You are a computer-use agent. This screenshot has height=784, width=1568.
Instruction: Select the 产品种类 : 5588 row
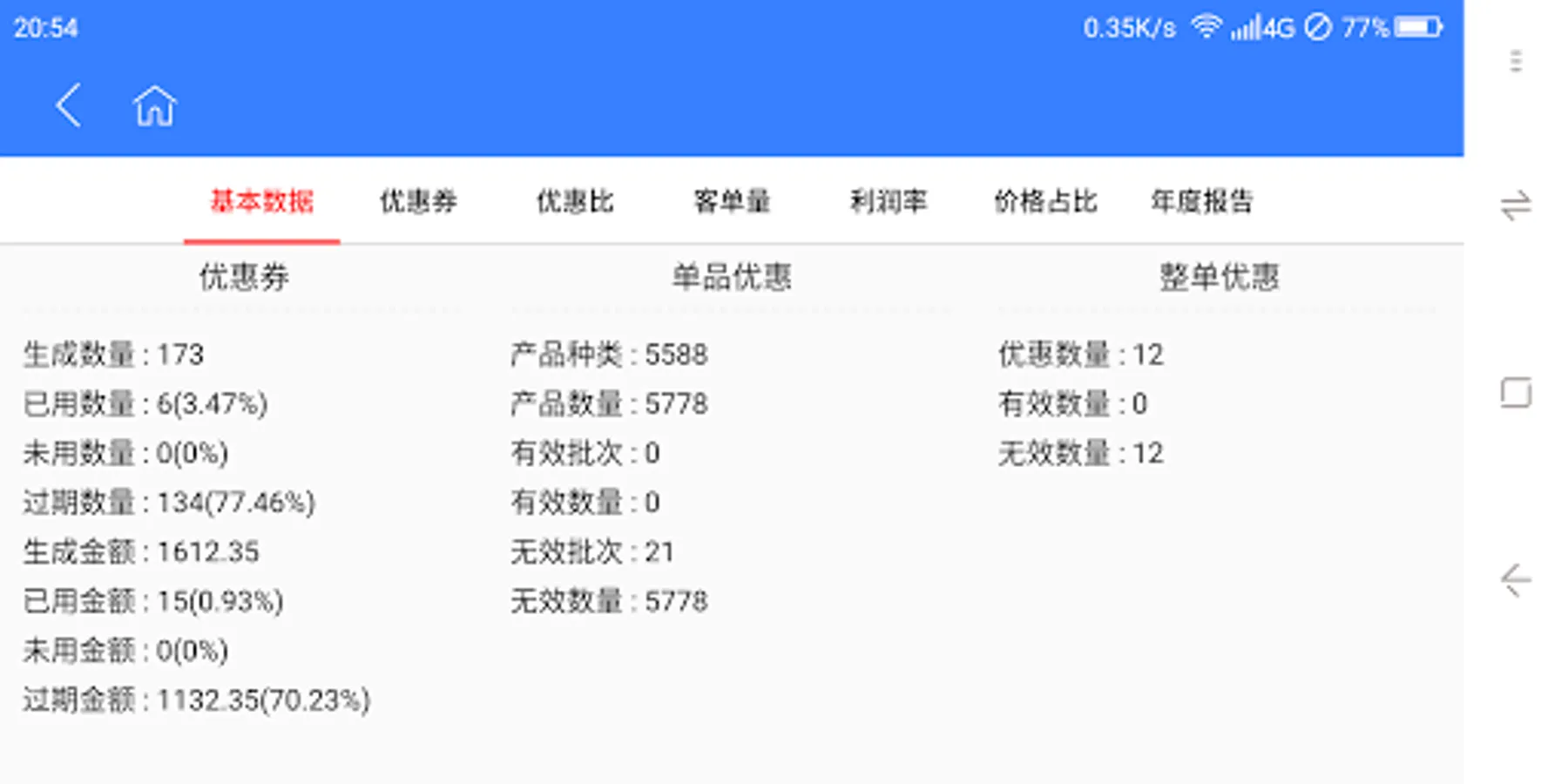pyautogui.click(x=610, y=355)
